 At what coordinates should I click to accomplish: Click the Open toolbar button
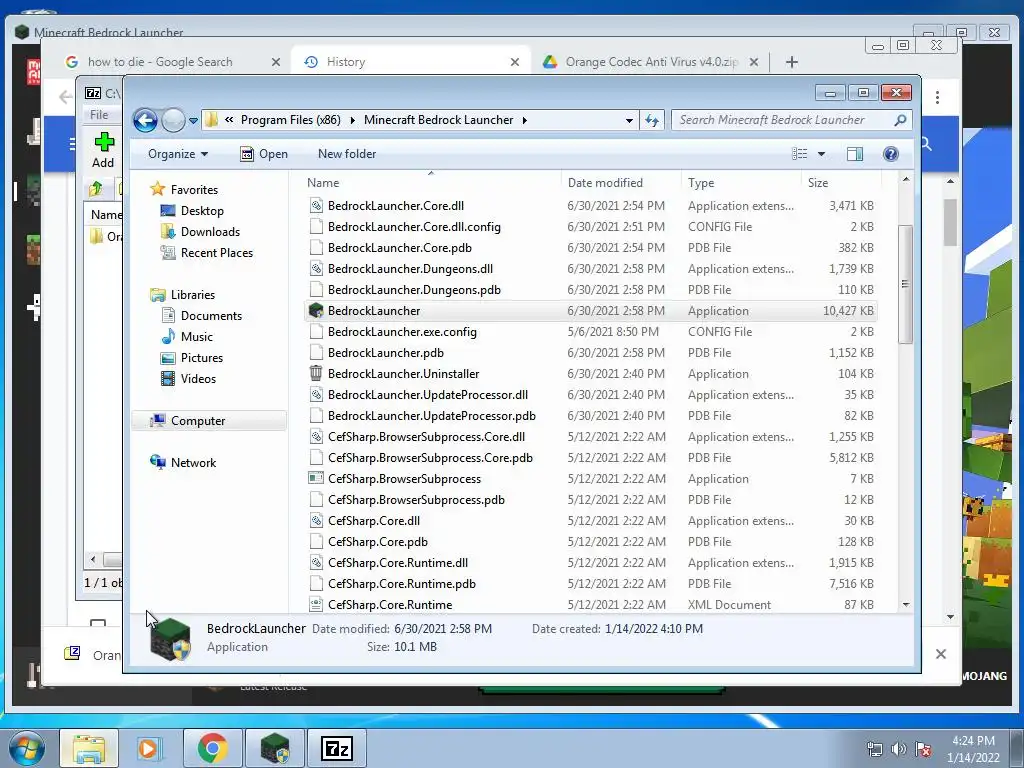[x=264, y=154]
